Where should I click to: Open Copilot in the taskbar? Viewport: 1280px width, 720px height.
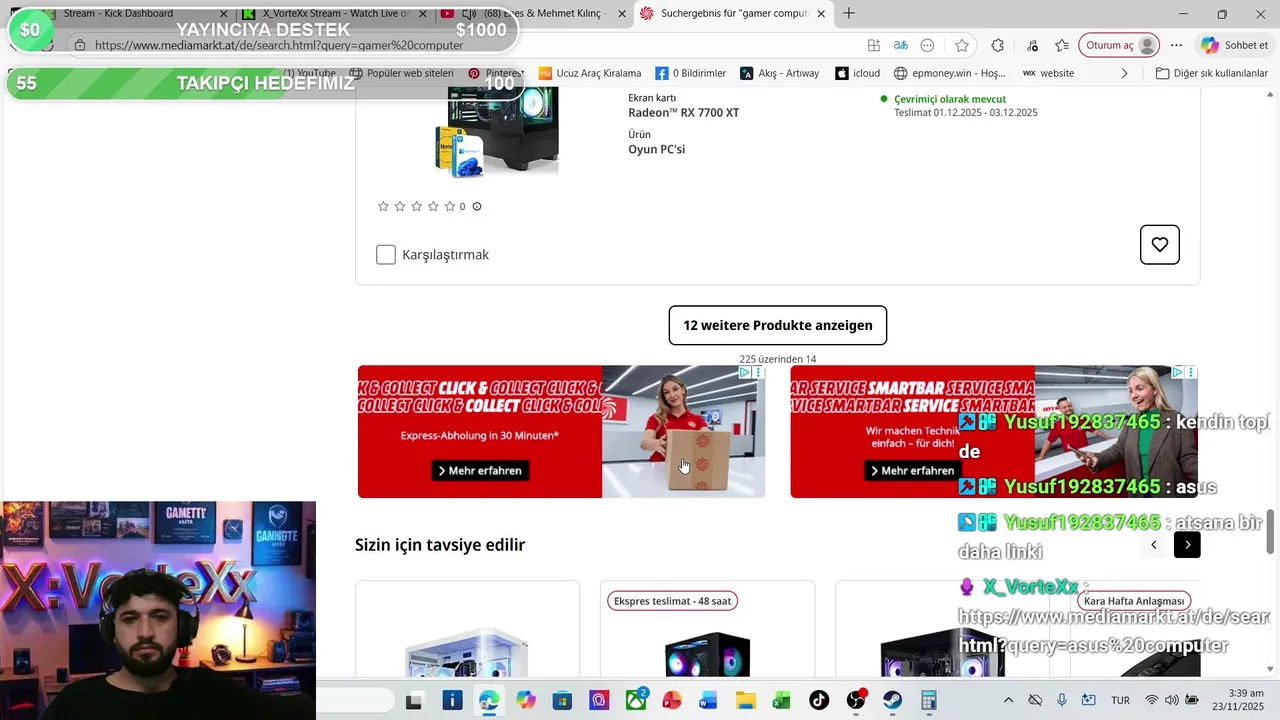tap(525, 700)
